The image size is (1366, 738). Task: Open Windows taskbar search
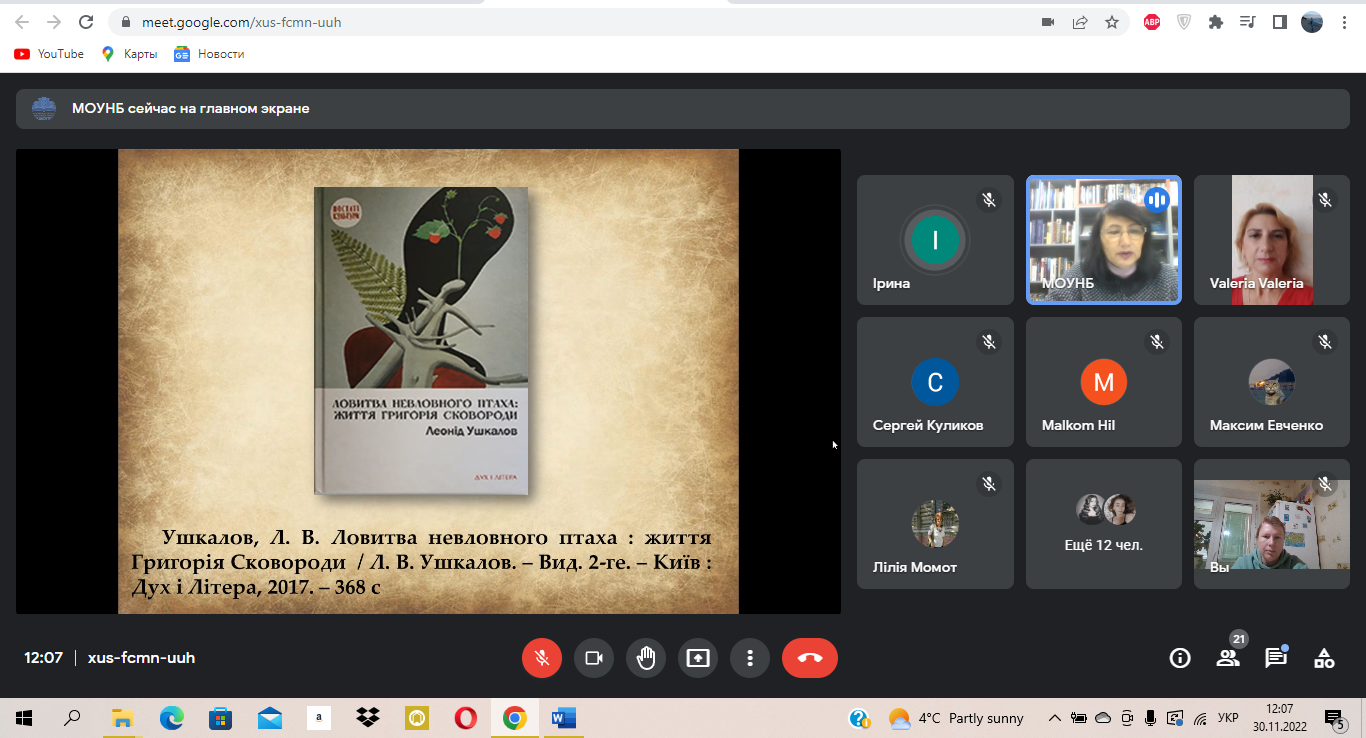click(x=72, y=718)
